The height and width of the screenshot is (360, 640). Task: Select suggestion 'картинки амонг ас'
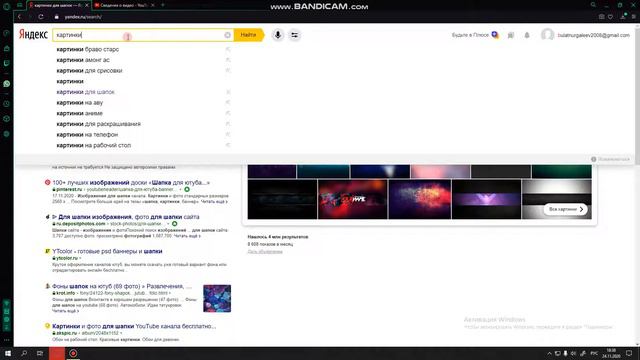coord(83,60)
